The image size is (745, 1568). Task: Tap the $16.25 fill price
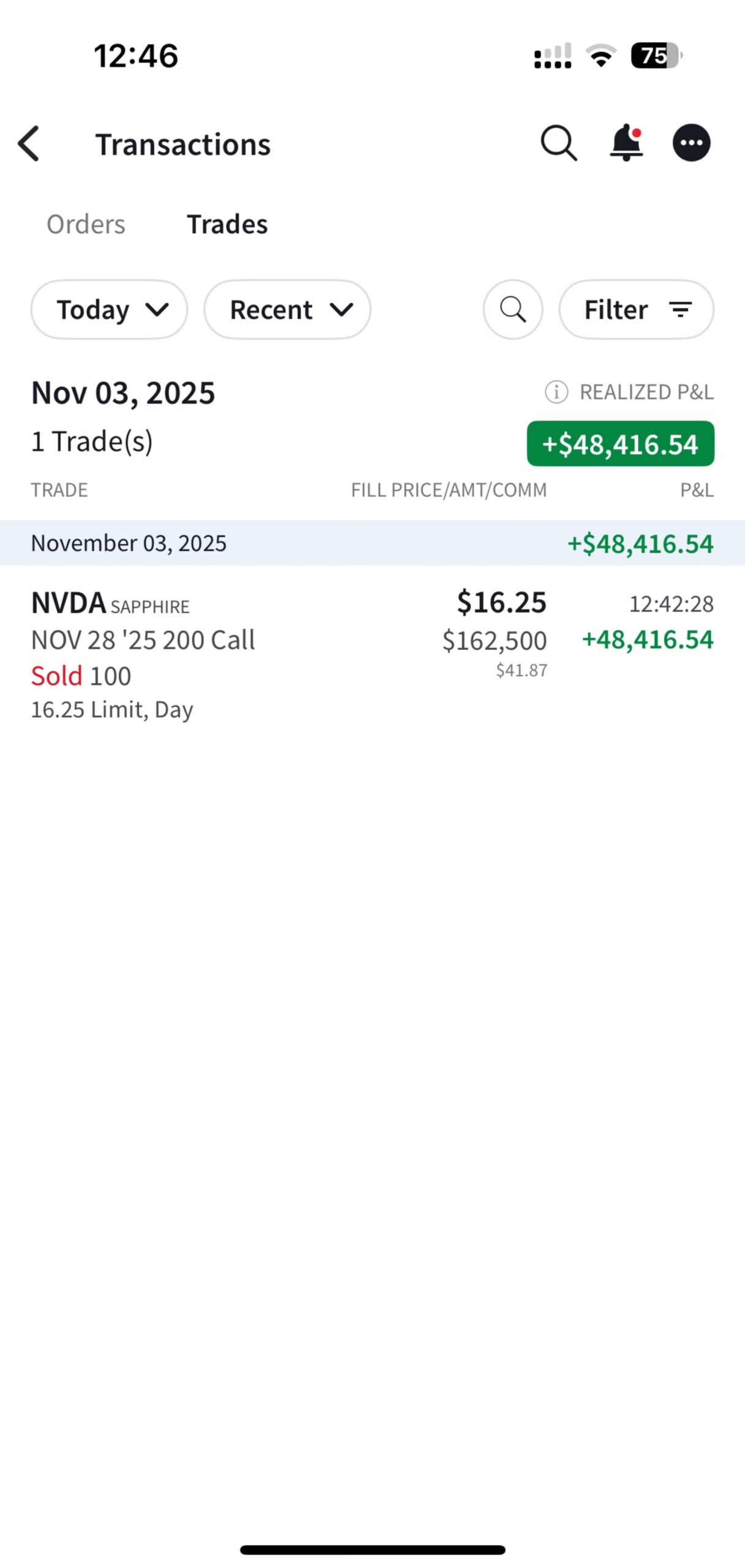(x=501, y=603)
